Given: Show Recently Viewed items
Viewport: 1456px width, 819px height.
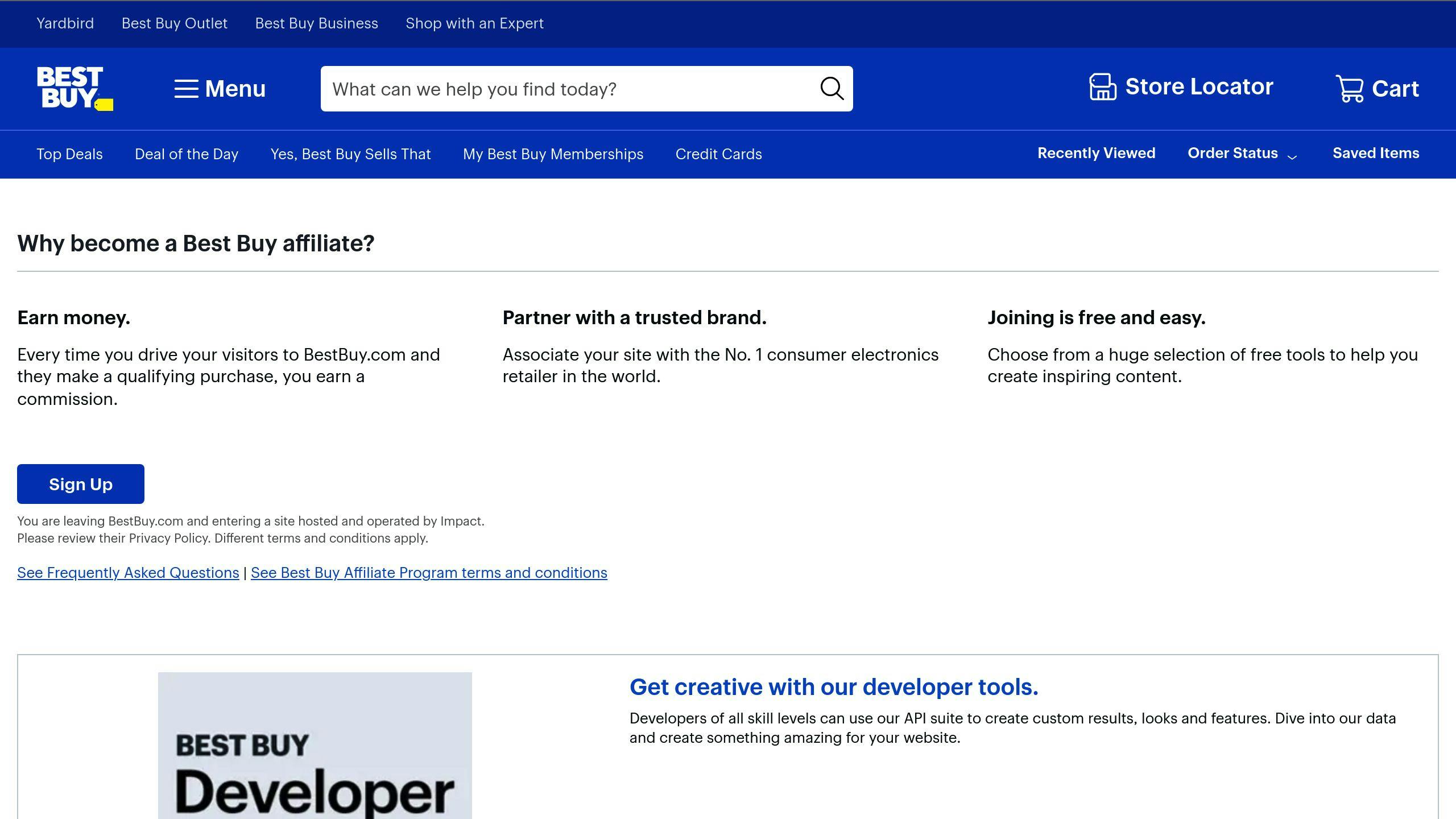Looking at the screenshot, I should [1096, 153].
